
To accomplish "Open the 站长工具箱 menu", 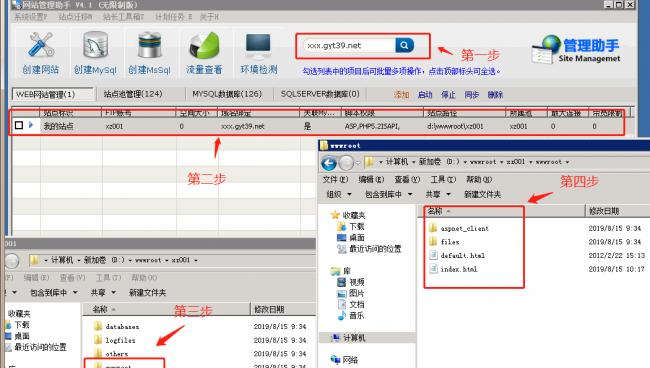I will click(123, 17).
